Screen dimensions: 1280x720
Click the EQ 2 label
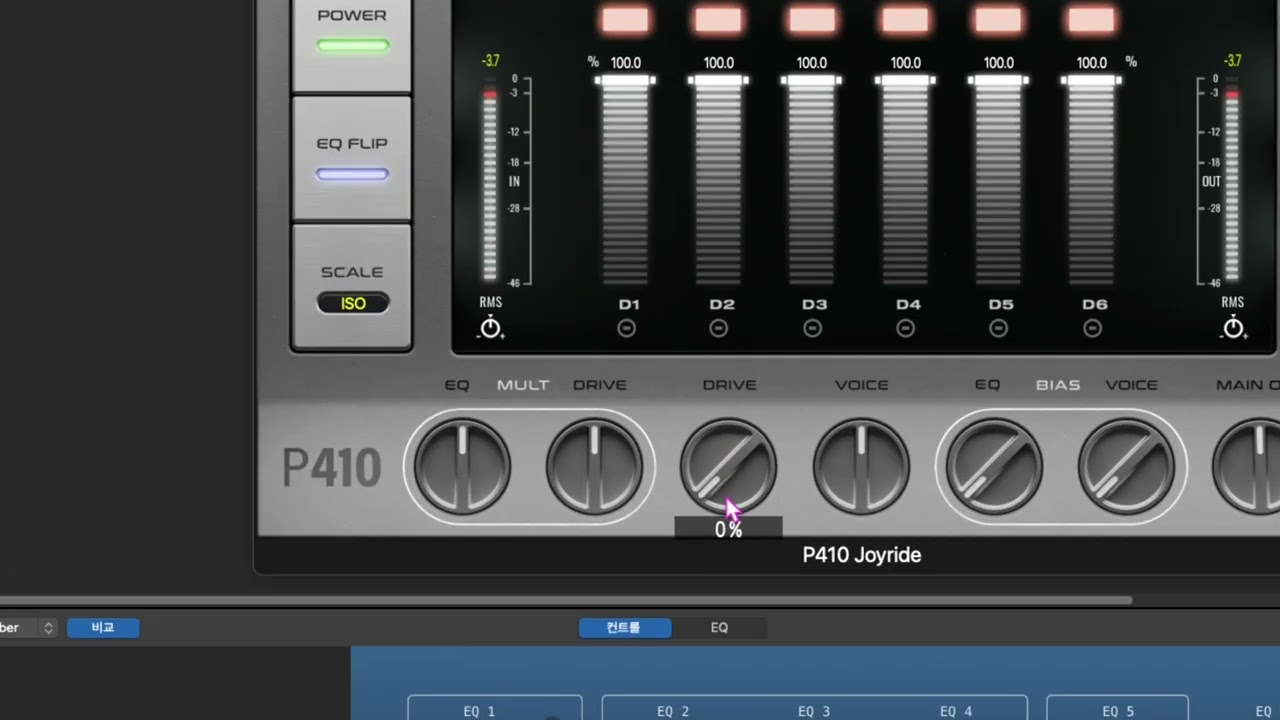(673, 711)
